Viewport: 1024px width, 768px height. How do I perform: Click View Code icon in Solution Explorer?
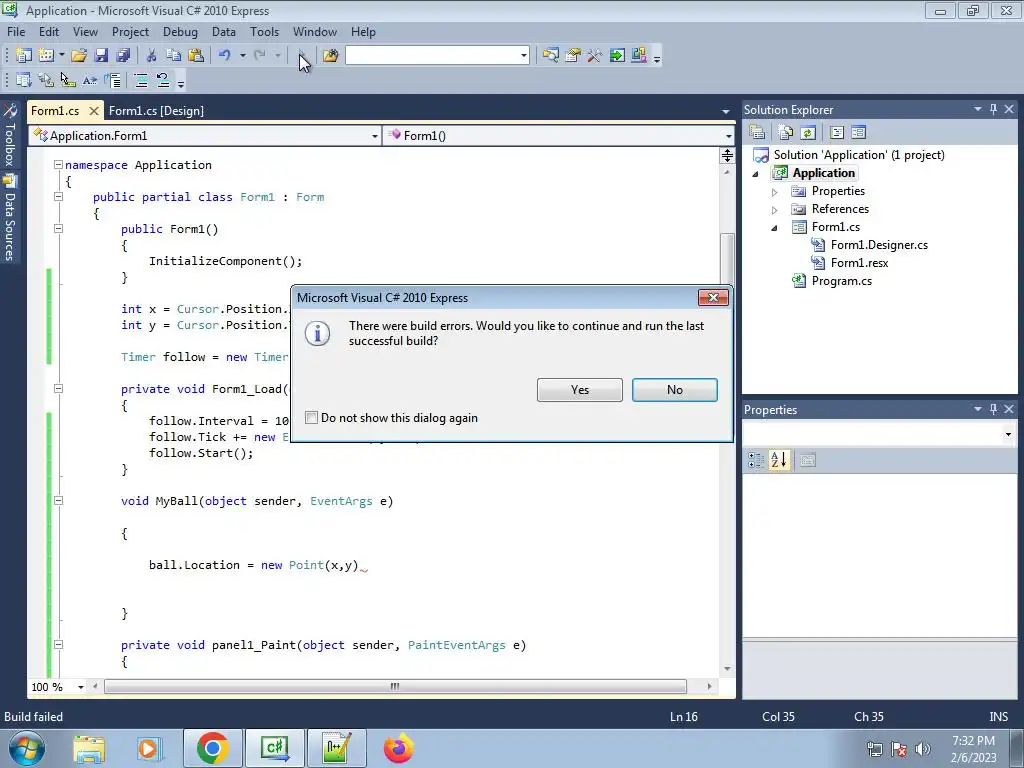click(837, 133)
